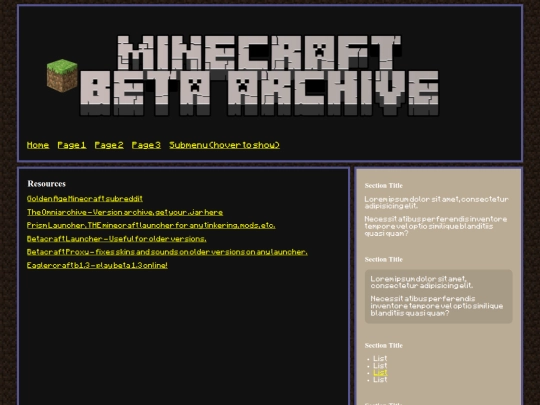Click the Resources heading
Image resolution: width=540 pixels, height=405 pixels.
pos(46,184)
